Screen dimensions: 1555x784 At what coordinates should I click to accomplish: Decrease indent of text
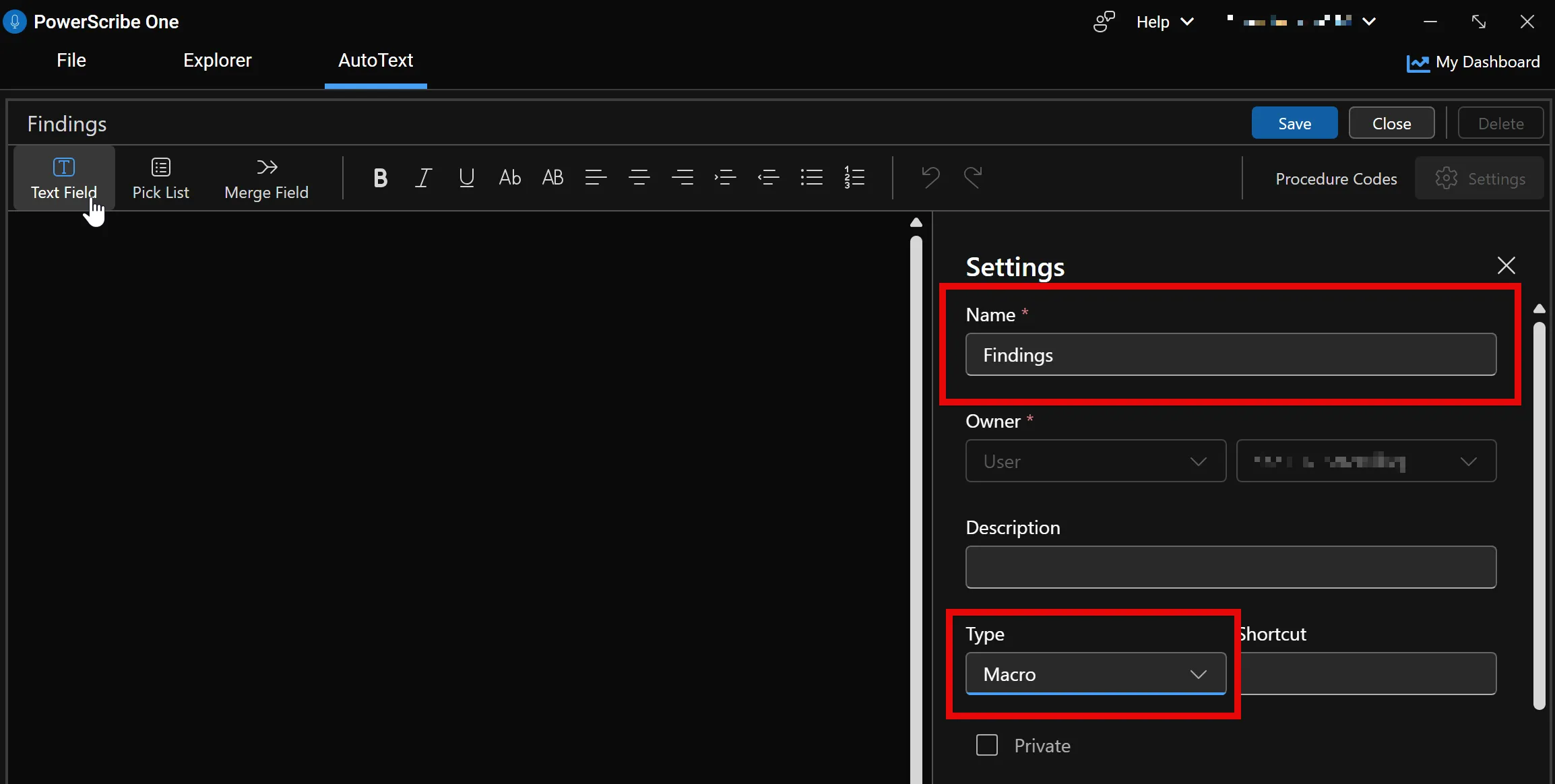[768, 178]
